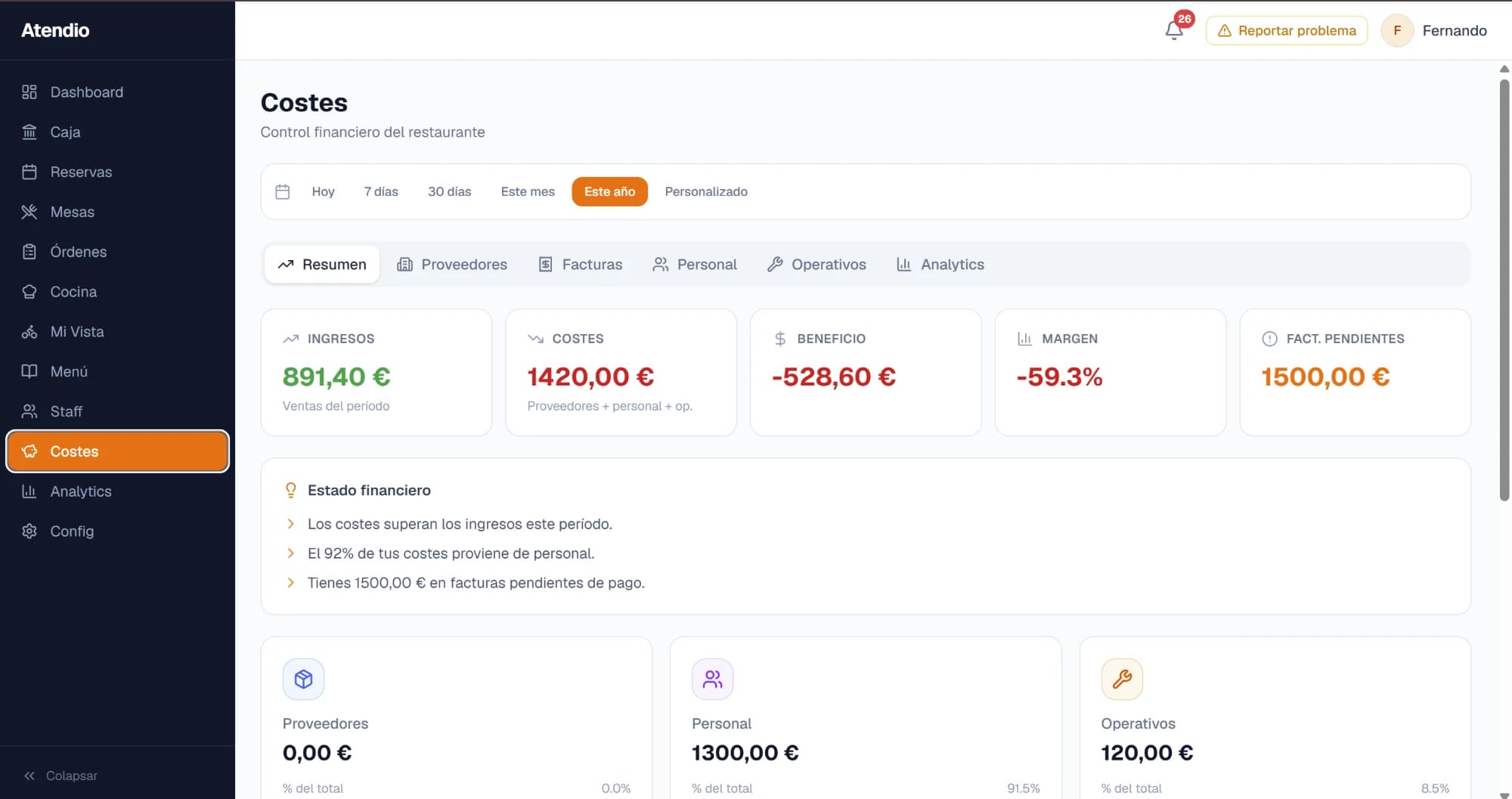Click the Fernando username
Image resolution: width=1512 pixels, height=799 pixels.
[x=1455, y=30]
